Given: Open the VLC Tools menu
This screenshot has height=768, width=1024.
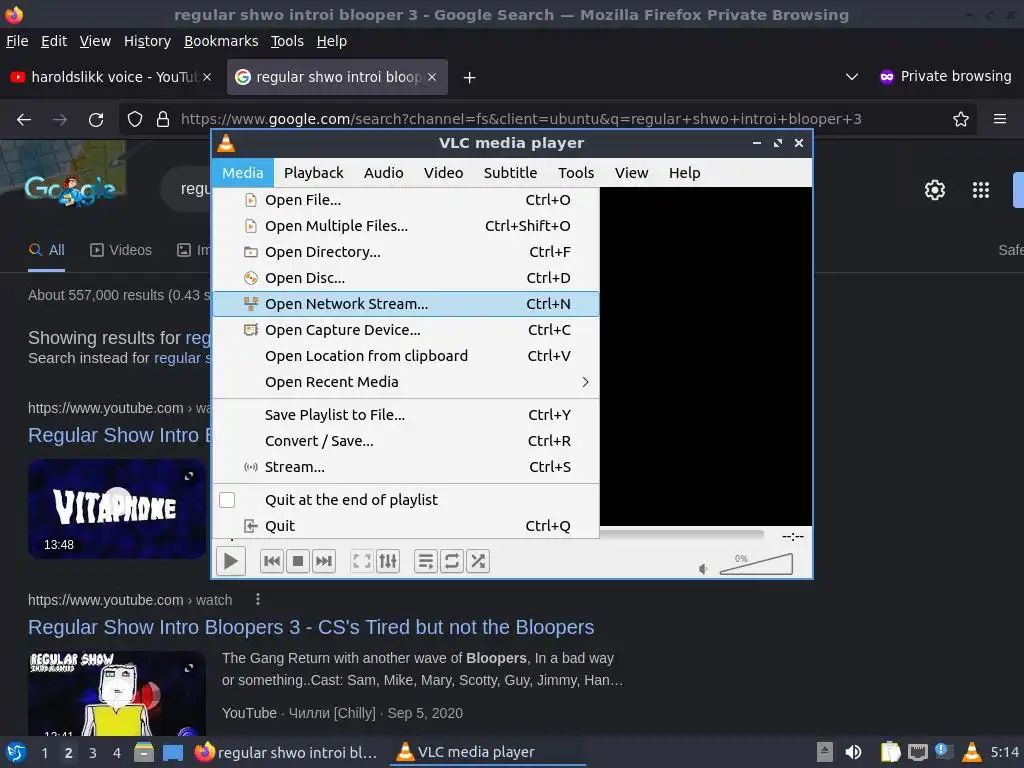Looking at the screenshot, I should click(576, 172).
